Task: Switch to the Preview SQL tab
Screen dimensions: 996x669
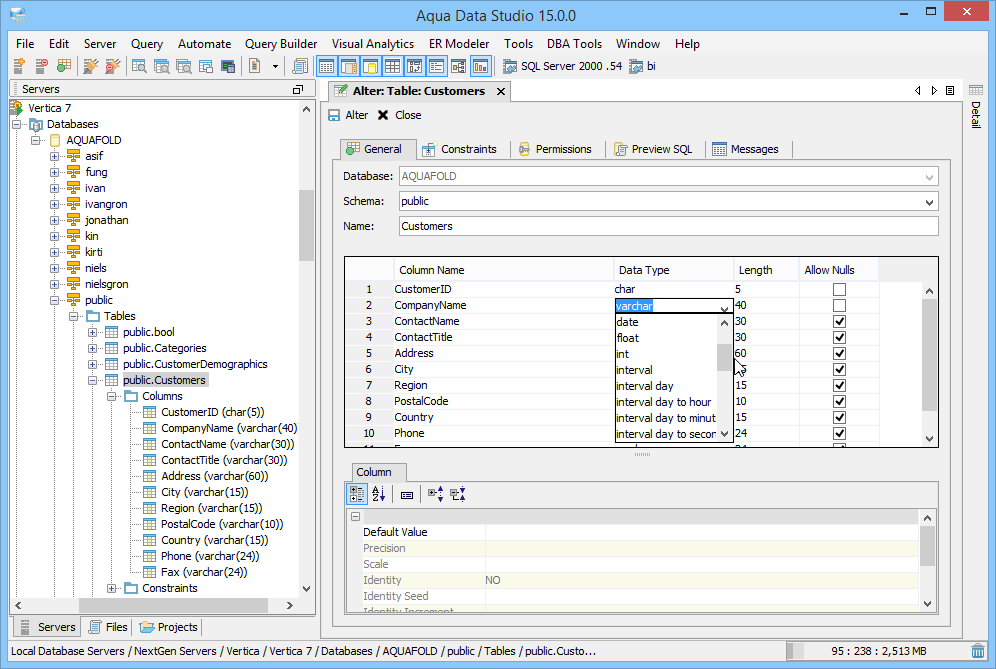Action: [653, 149]
